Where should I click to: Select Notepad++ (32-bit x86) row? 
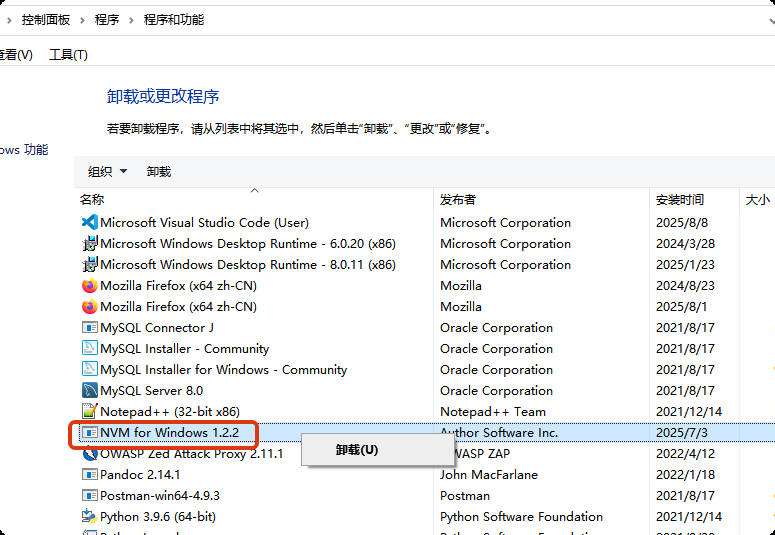click(170, 411)
